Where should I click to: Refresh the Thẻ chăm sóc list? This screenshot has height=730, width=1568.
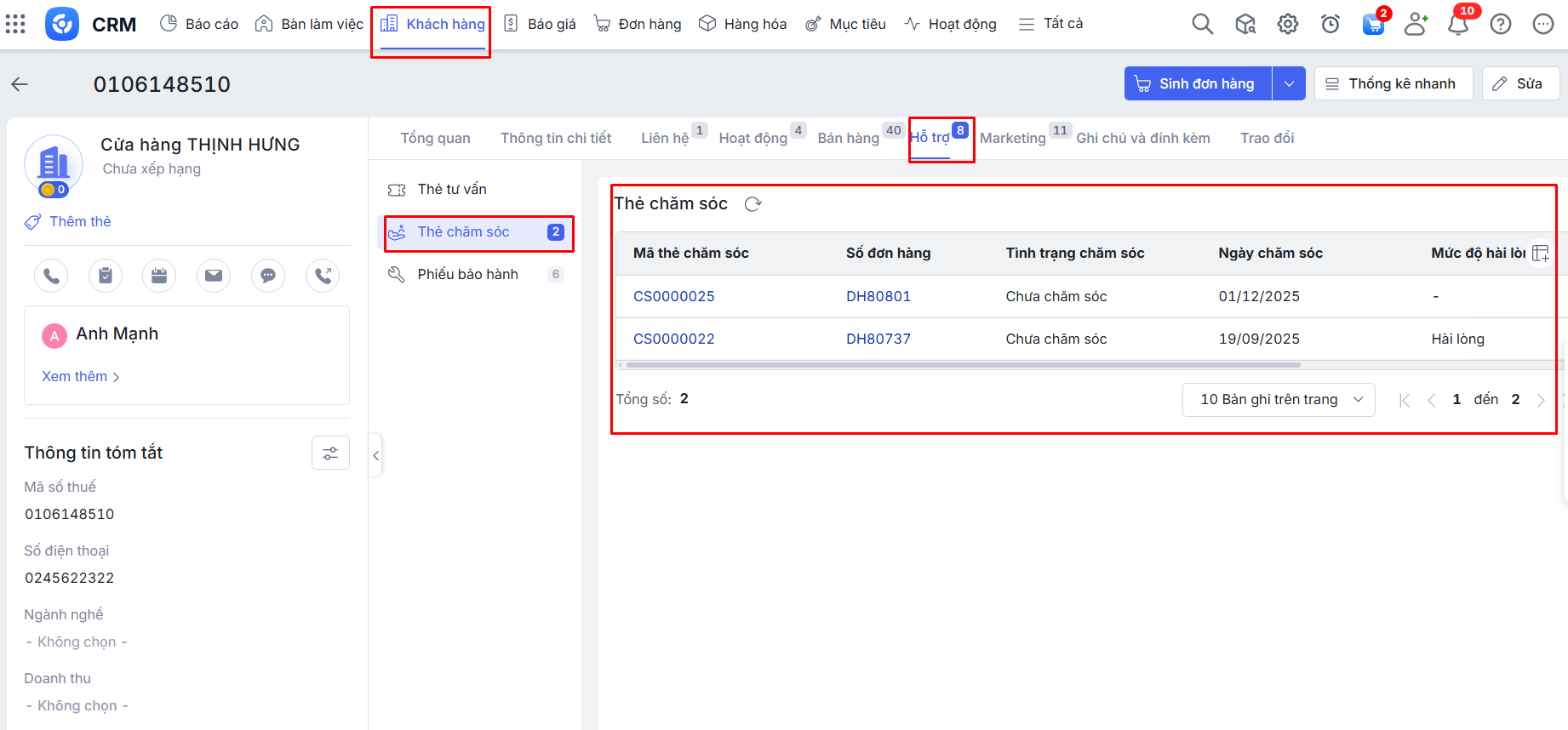753,204
